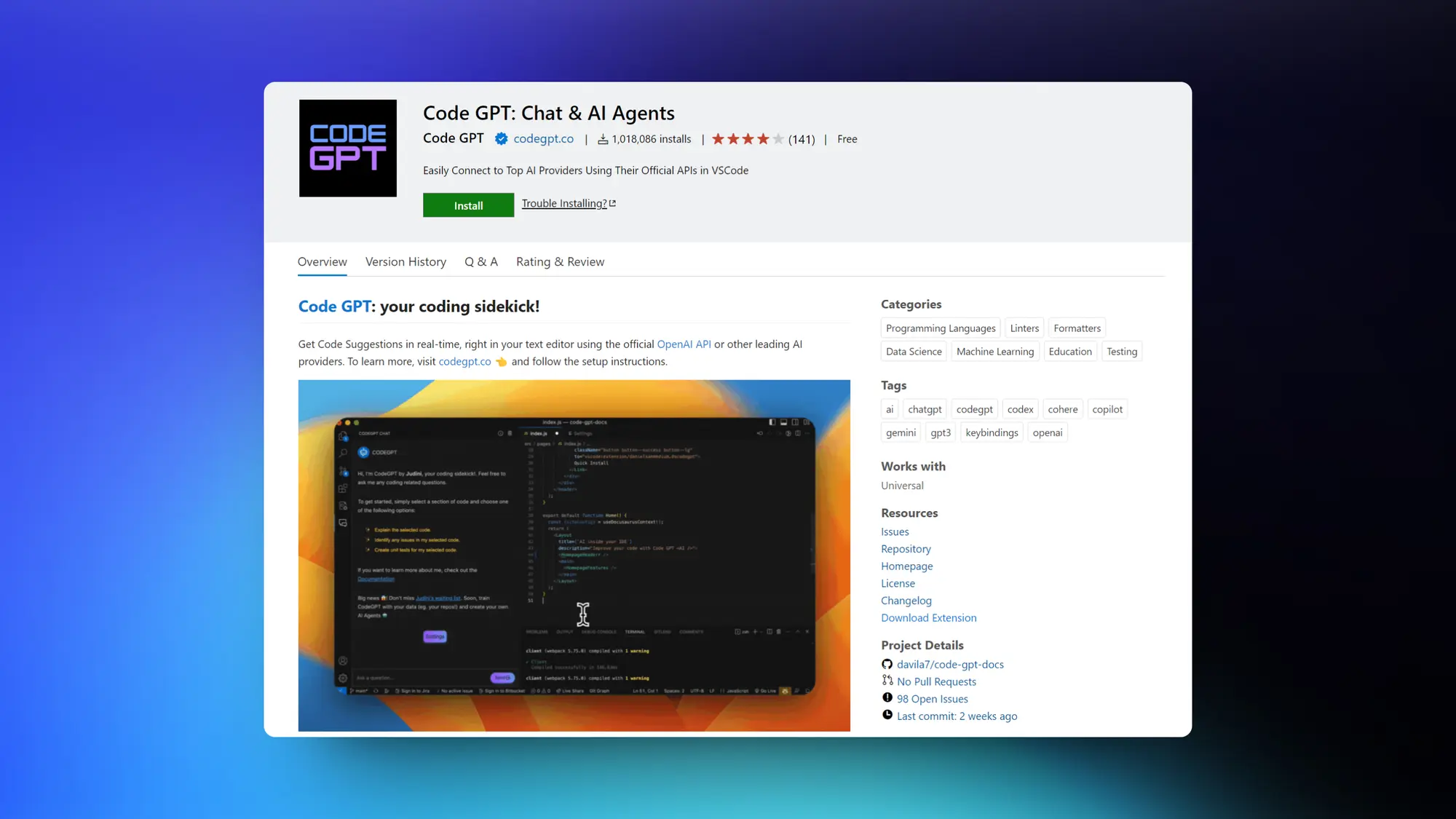Click the Universal text under Works with
The image size is (1456, 819).
pos(902,486)
